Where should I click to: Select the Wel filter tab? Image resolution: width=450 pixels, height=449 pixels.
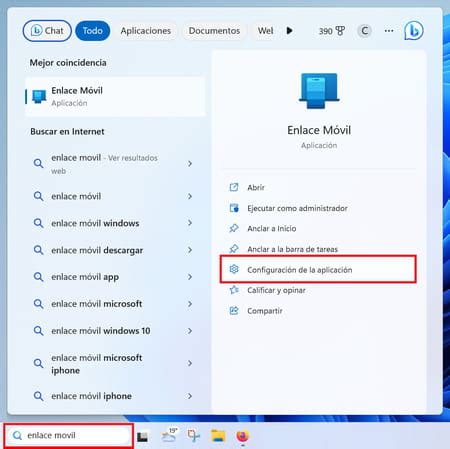pos(265,31)
